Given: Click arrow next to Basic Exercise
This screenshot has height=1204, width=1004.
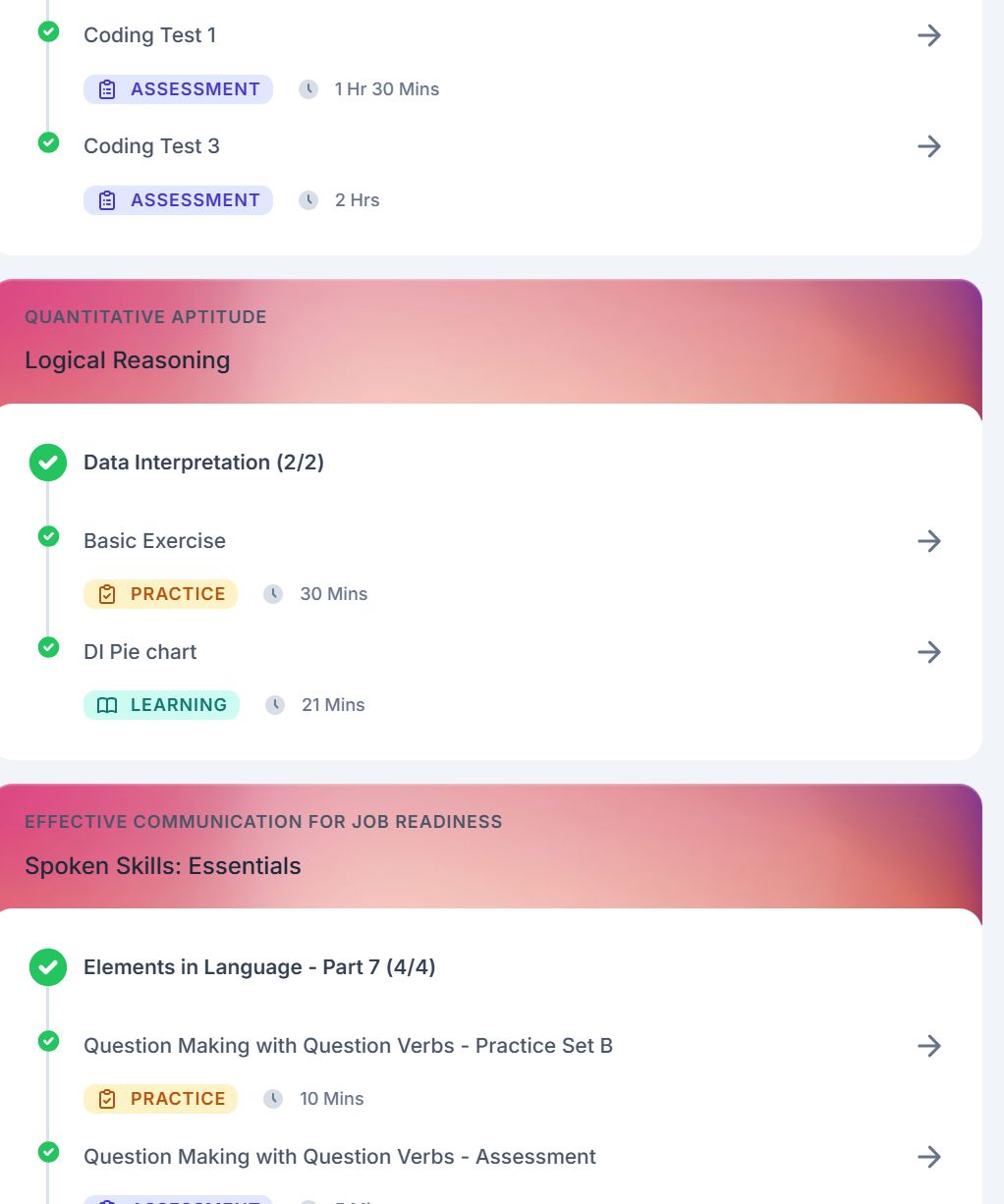Looking at the screenshot, I should [x=928, y=541].
